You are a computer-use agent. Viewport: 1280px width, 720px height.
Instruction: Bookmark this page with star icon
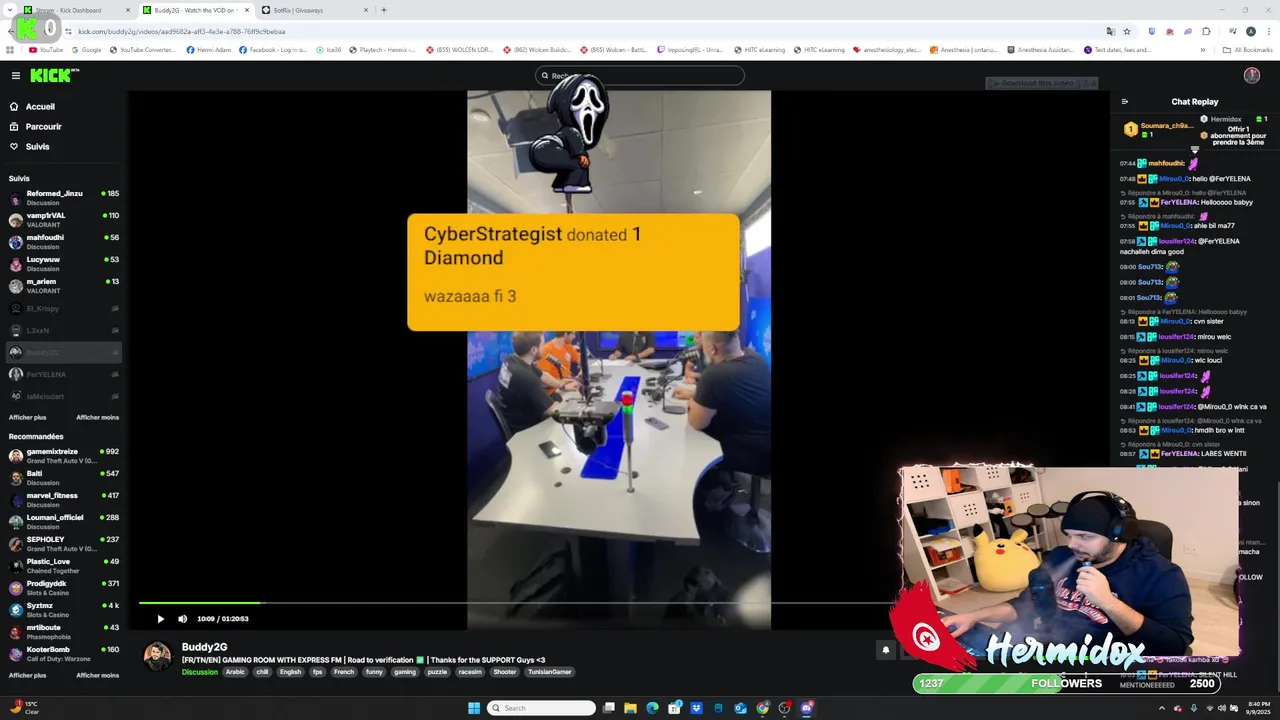(1127, 31)
